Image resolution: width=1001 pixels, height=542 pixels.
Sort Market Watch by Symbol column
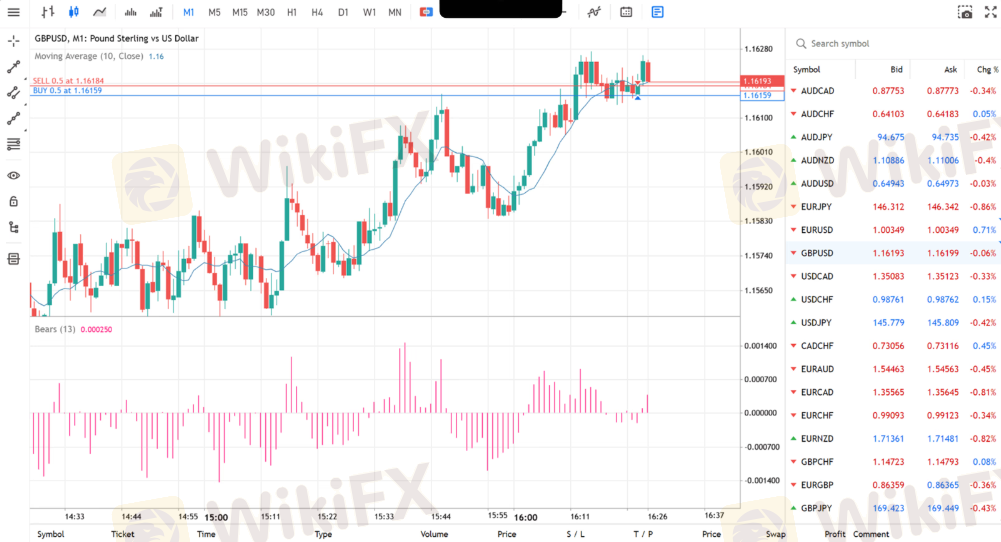[806, 70]
